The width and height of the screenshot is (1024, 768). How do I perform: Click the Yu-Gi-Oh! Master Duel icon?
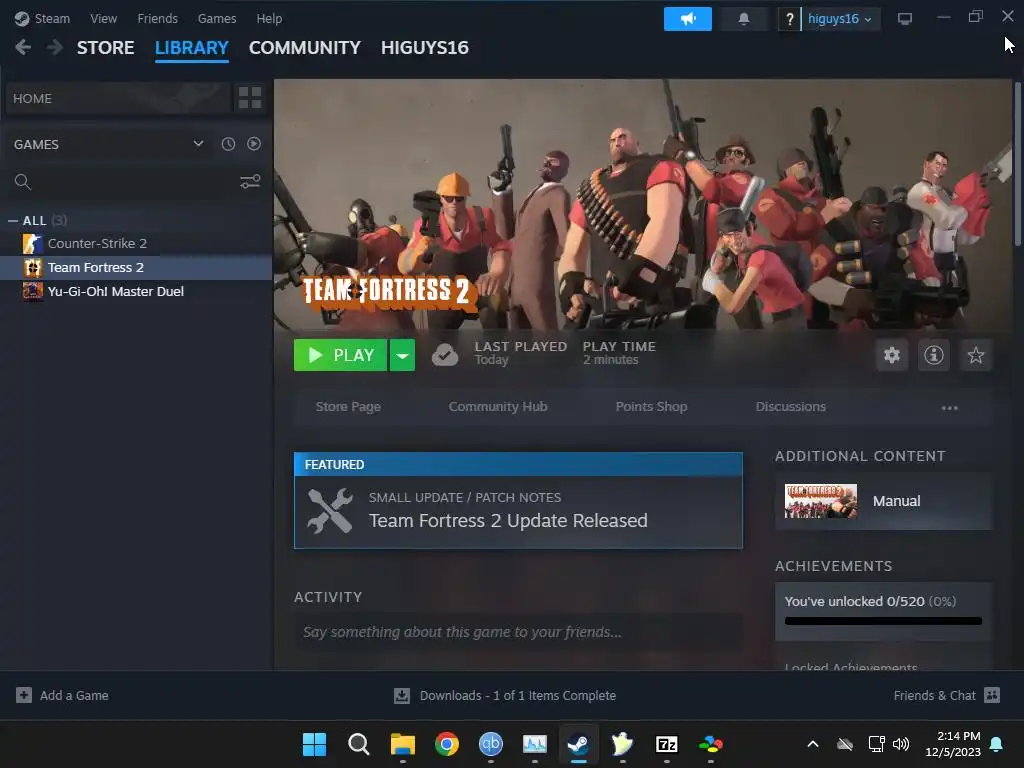(x=32, y=291)
